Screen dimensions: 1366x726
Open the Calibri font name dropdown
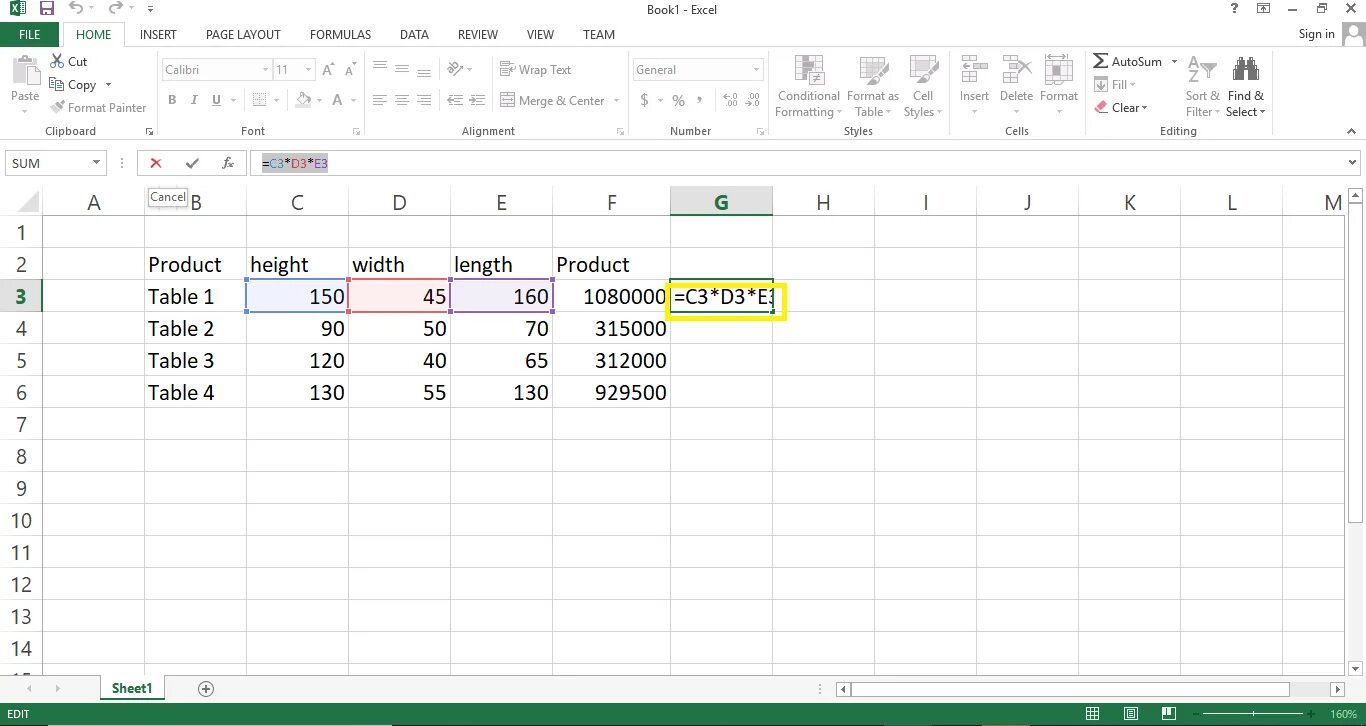[265, 70]
